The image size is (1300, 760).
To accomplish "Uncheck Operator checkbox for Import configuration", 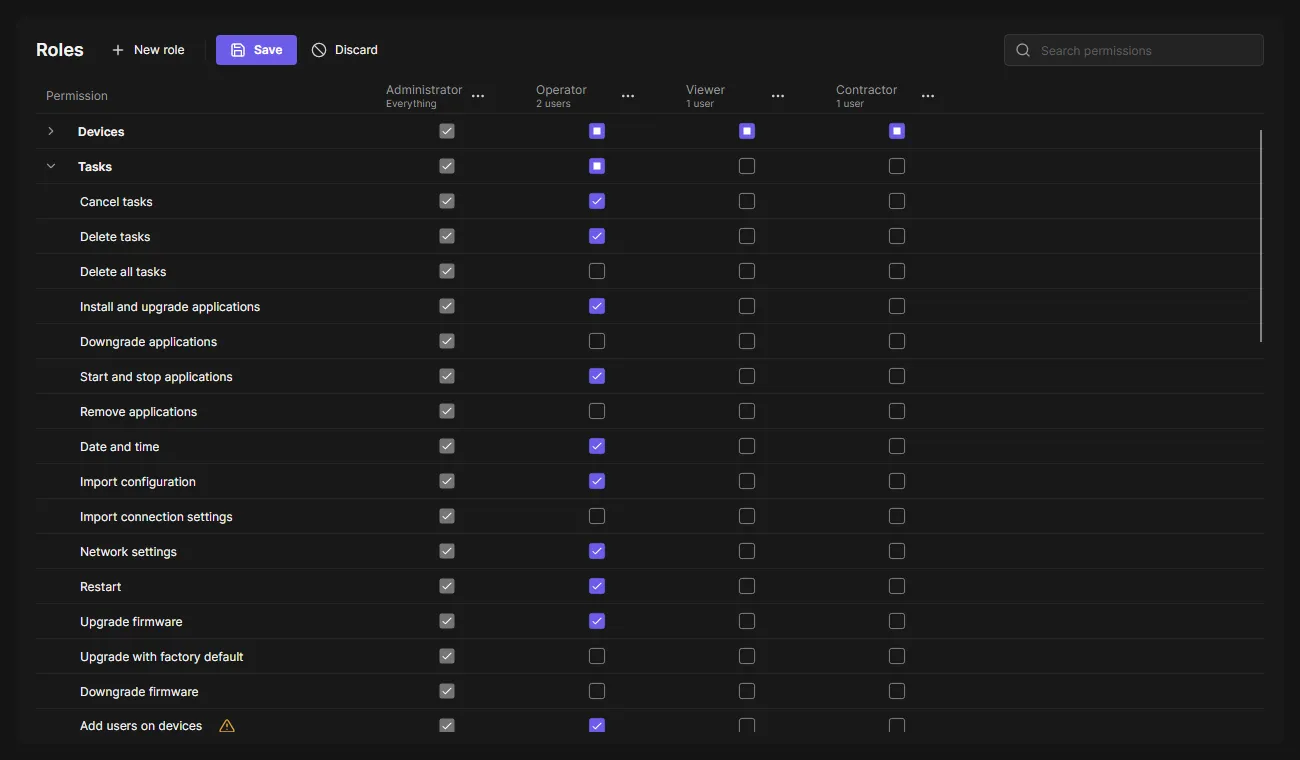I will [597, 481].
